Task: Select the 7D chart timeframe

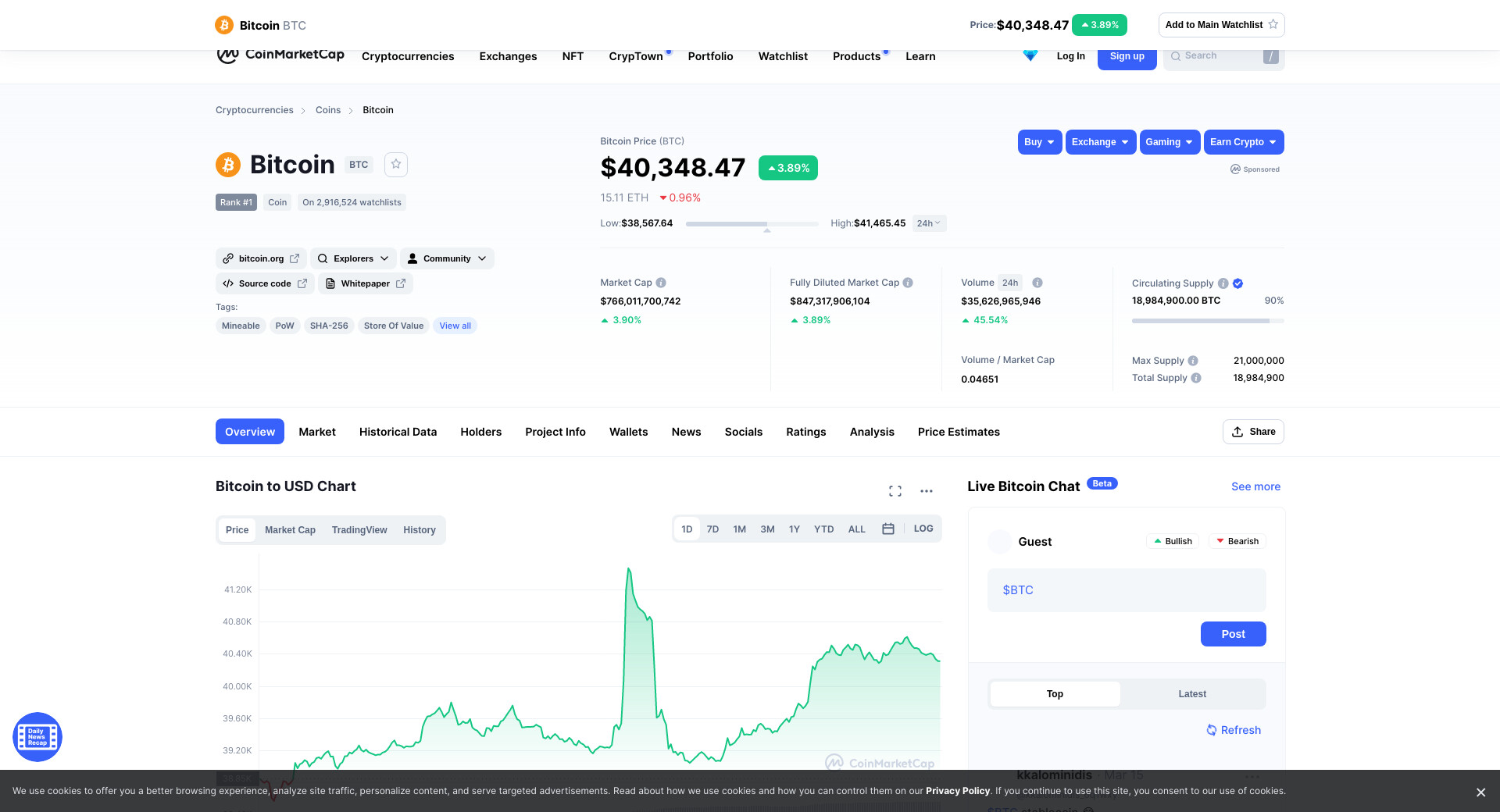Action: [712, 529]
